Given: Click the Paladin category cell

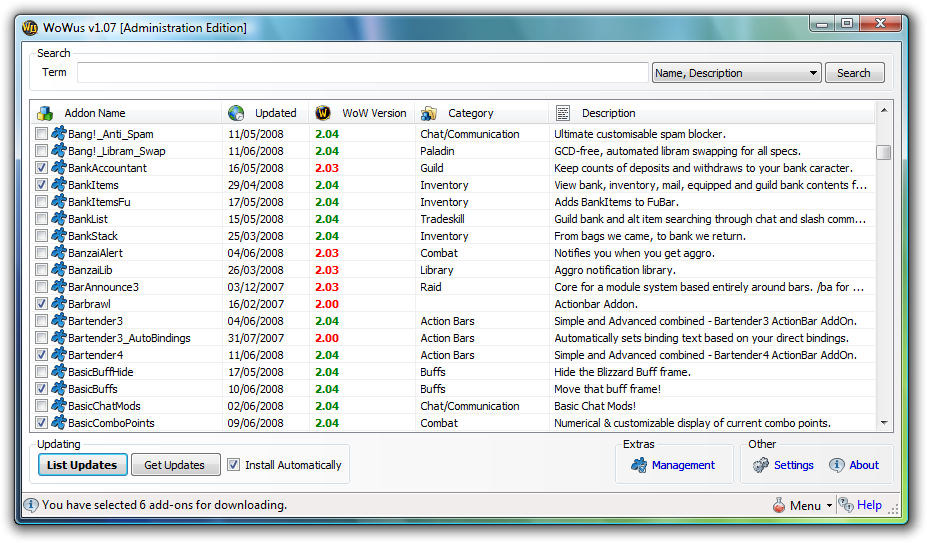Looking at the screenshot, I should click(x=437, y=151).
